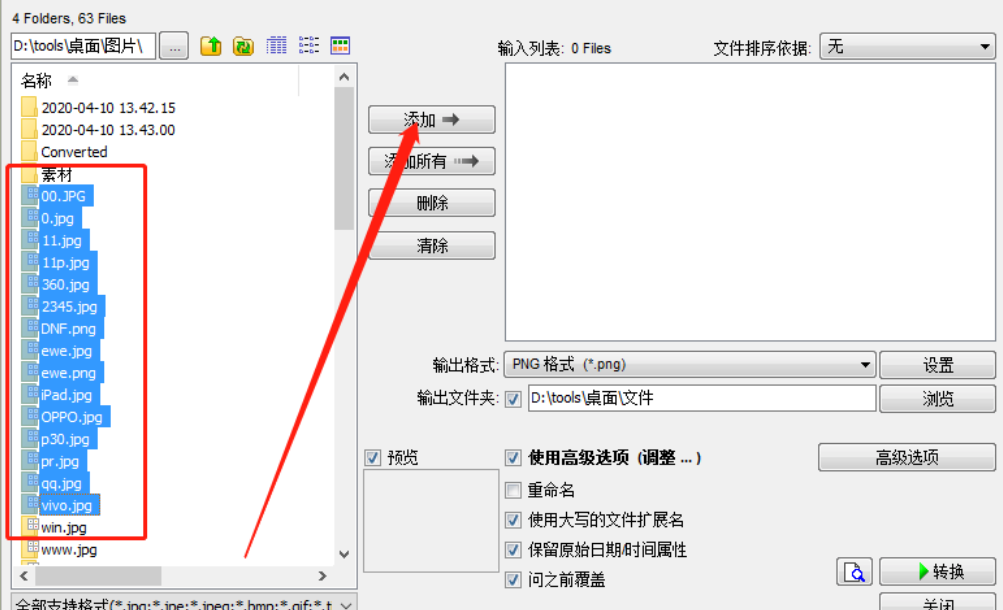This screenshot has height=610, width=1003.
Task: Click the file list horizontal scrollbar thumb
Action: 98,576
